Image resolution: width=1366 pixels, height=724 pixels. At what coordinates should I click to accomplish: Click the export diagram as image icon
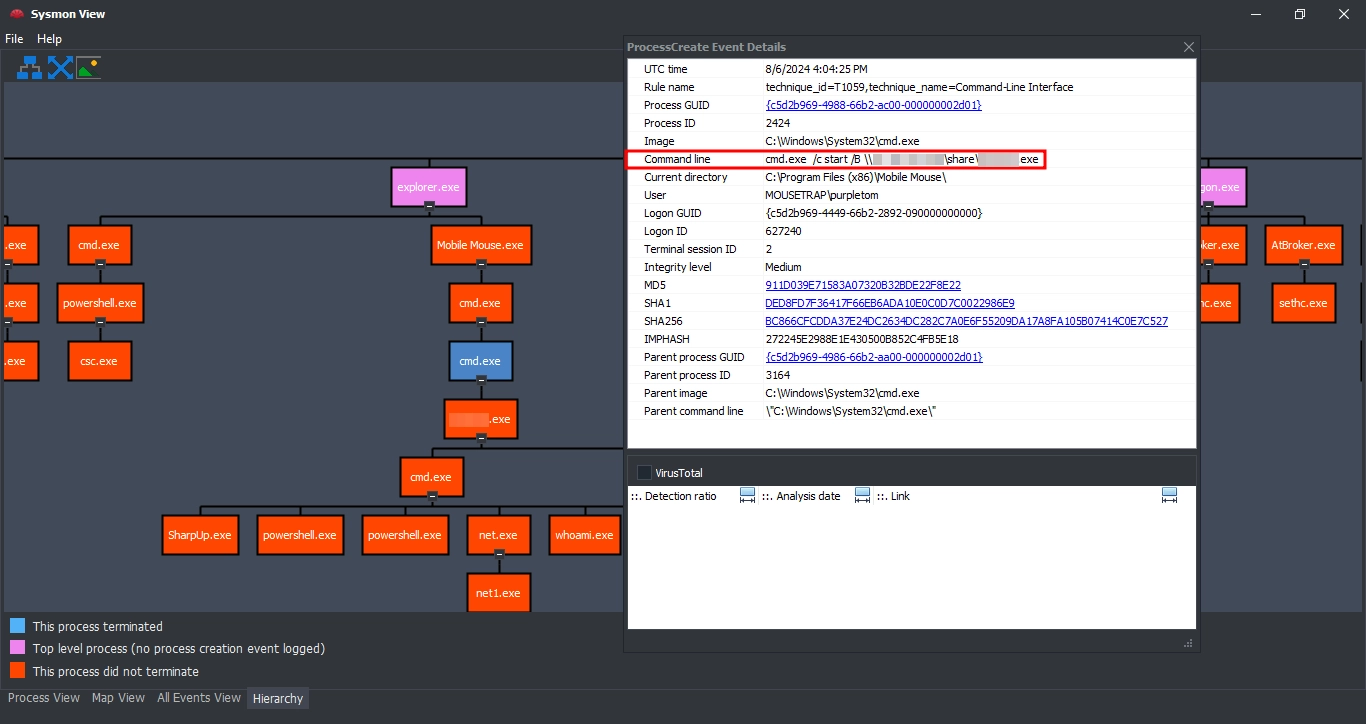(89, 68)
